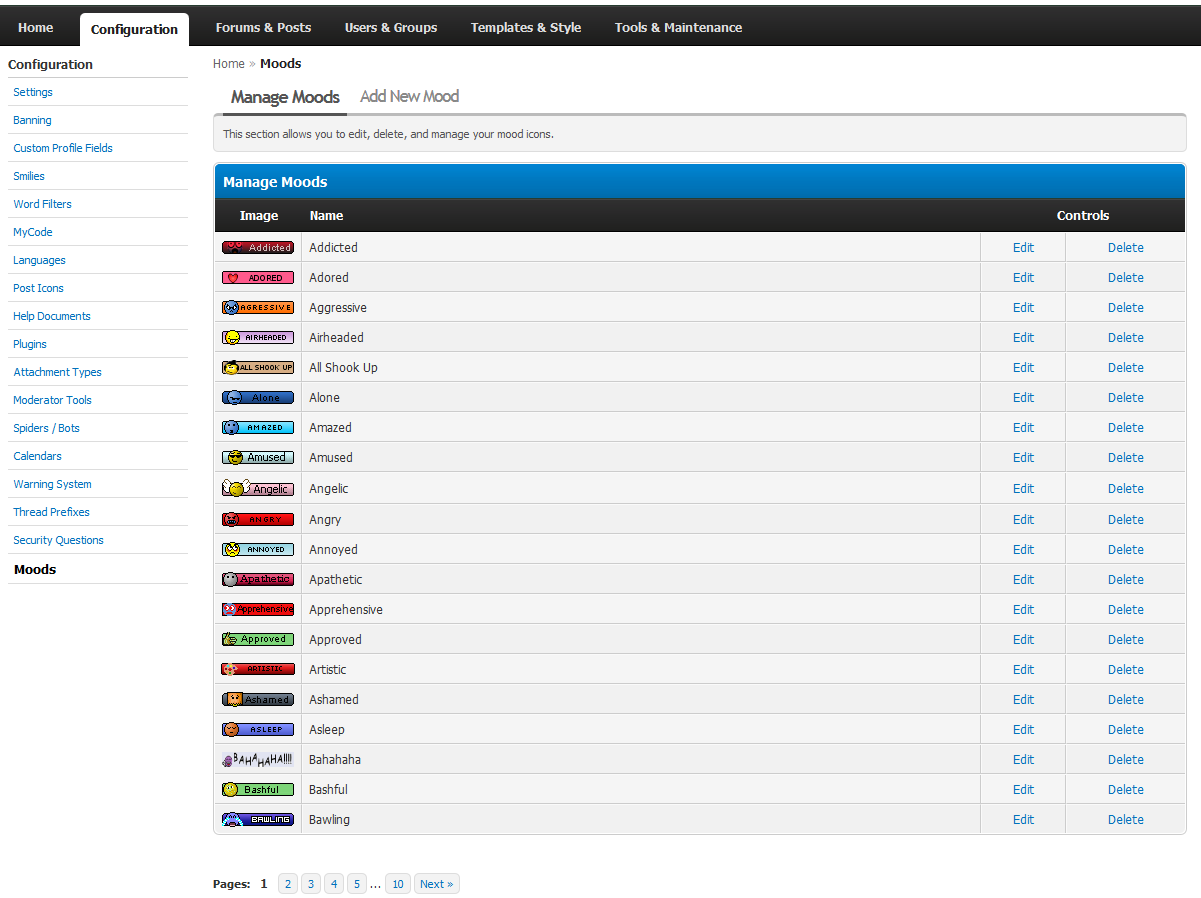Click Home in the breadcrumb

tap(229, 64)
